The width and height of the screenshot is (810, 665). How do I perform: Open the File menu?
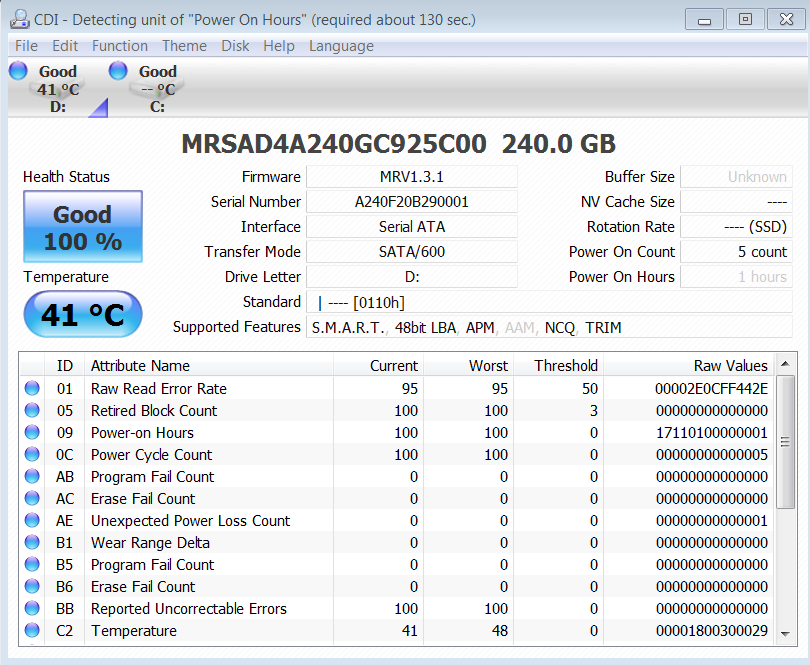26,46
